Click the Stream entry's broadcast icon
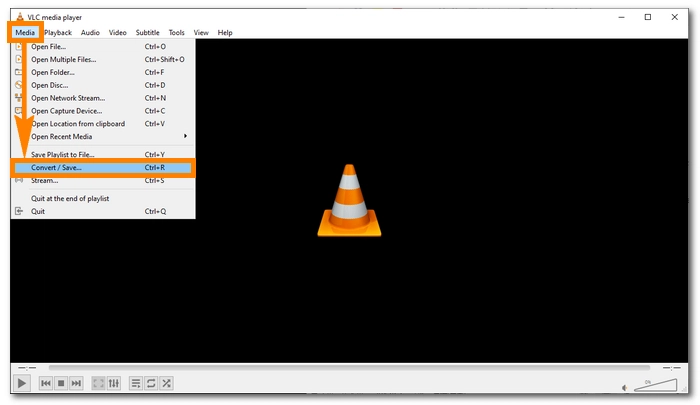 tap(19, 180)
